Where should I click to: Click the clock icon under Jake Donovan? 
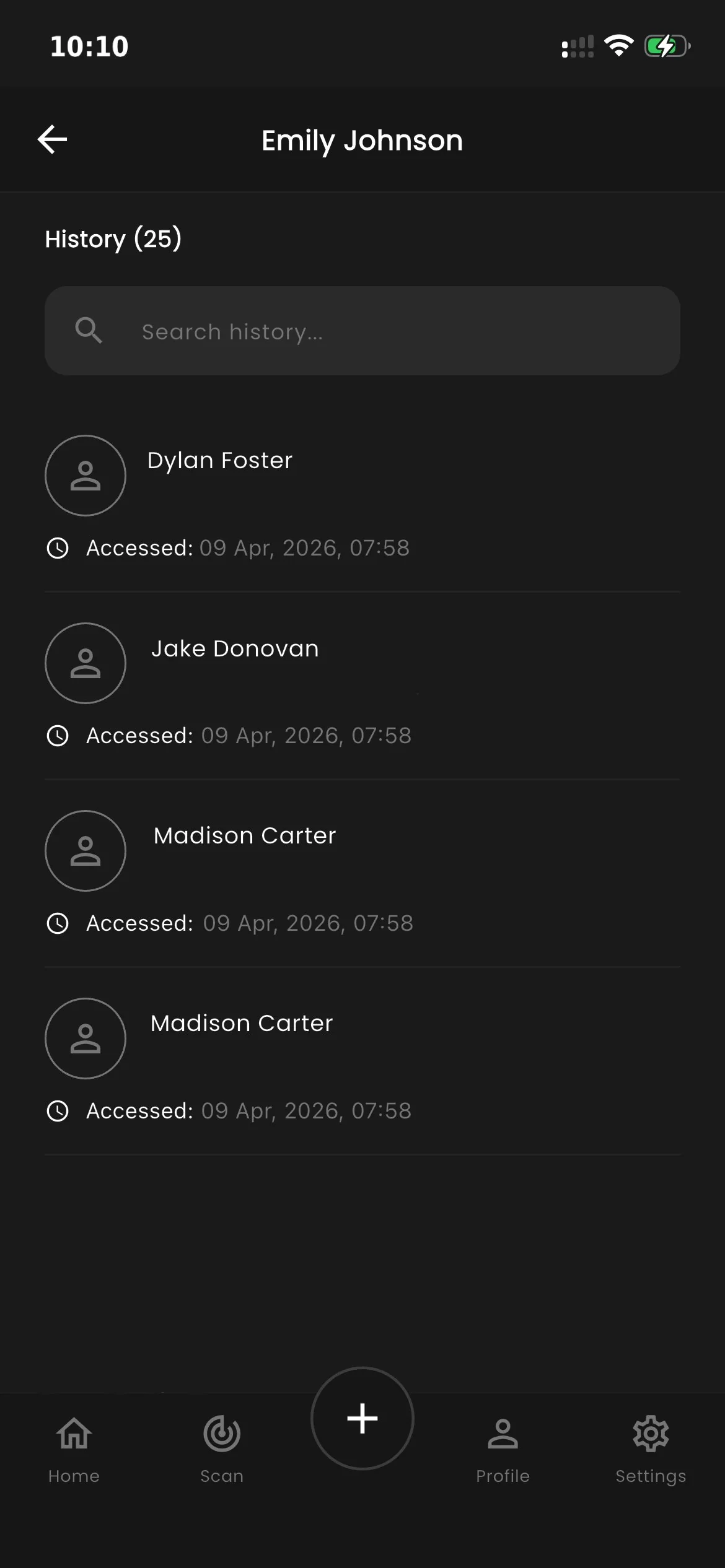tap(58, 736)
